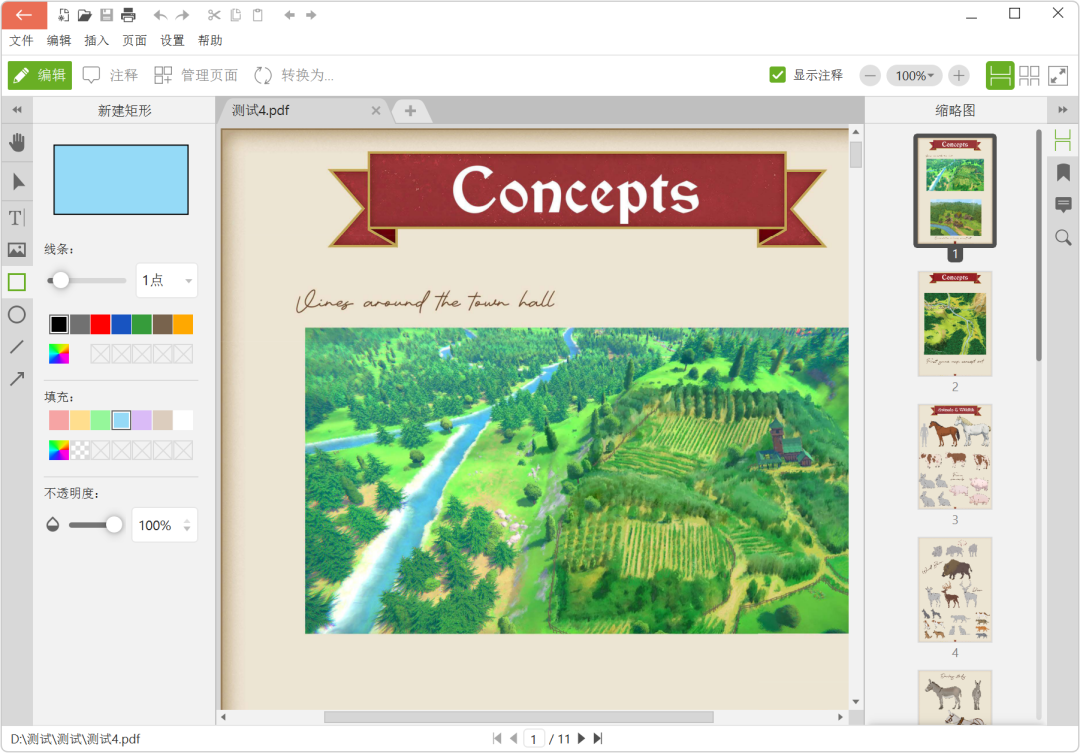This screenshot has height=753, width=1080.
Task: Click the green 编辑 mode button
Action: click(40, 75)
